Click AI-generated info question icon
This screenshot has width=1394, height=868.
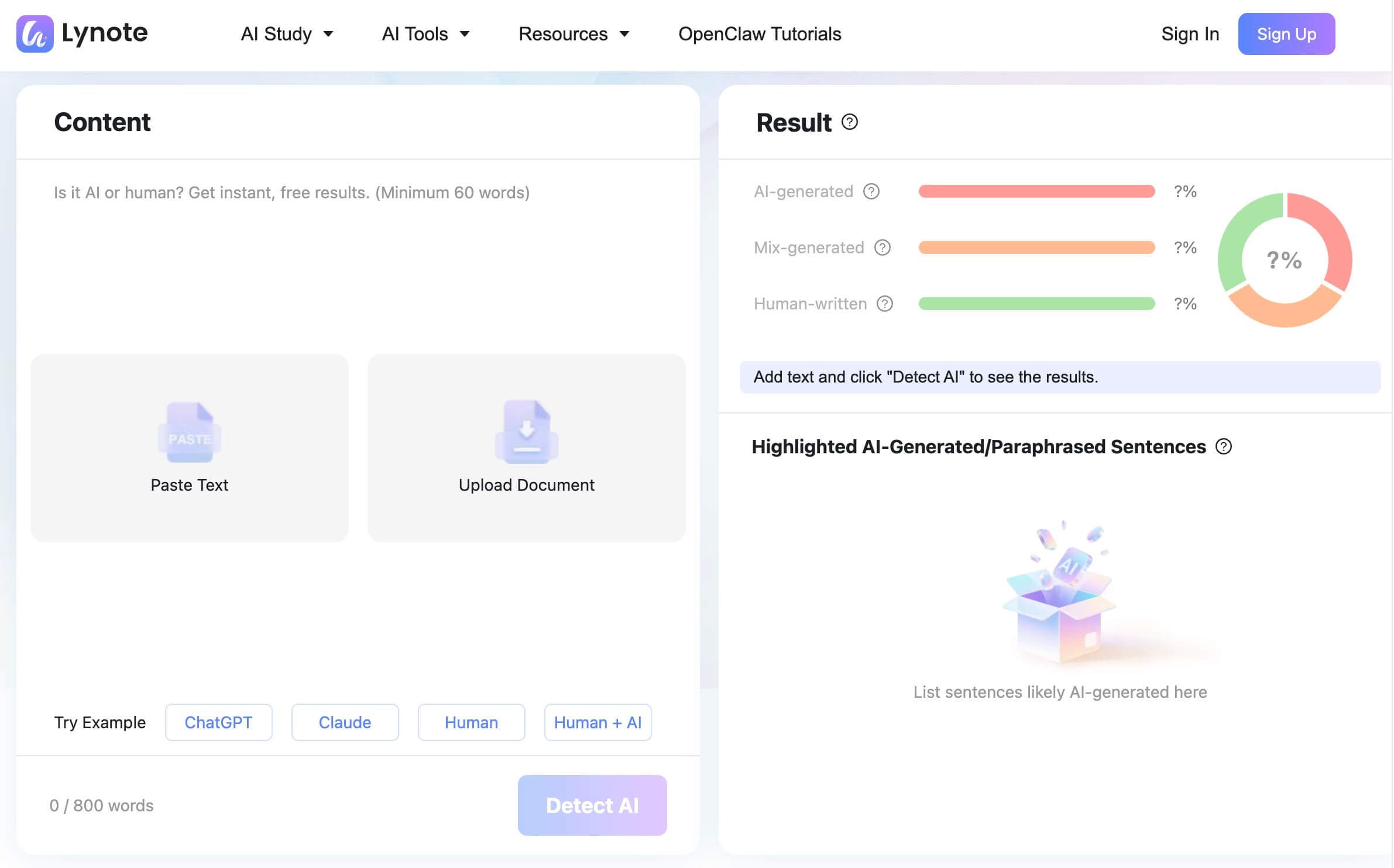pos(871,191)
